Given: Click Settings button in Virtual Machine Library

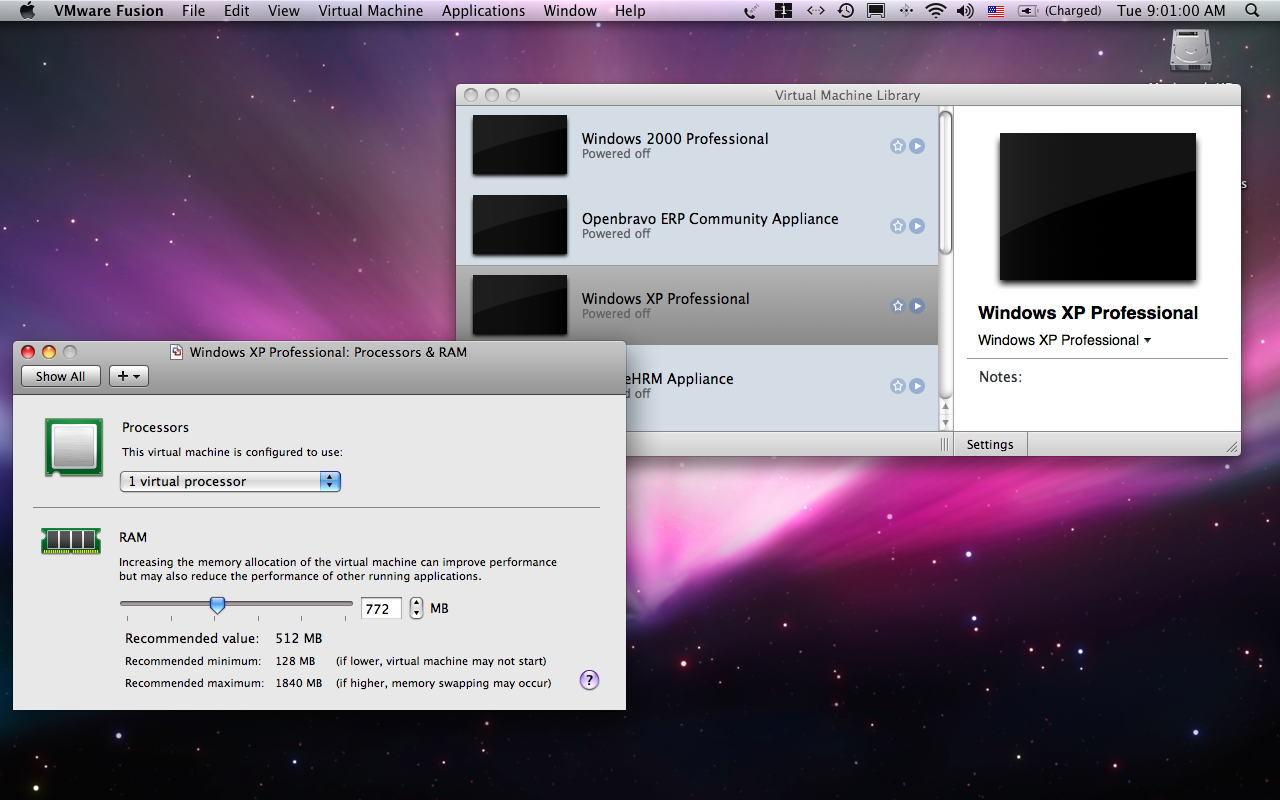Looking at the screenshot, I should coord(990,444).
